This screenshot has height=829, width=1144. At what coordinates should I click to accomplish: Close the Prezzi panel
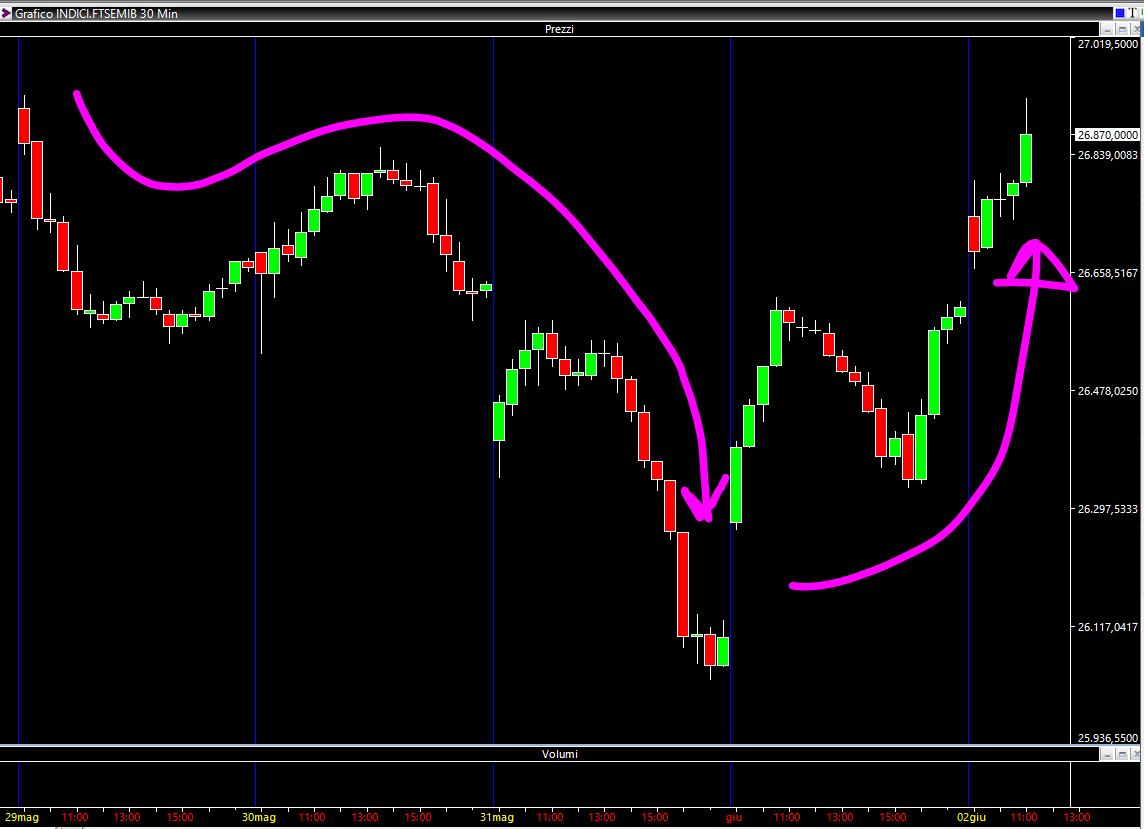(1136, 29)
